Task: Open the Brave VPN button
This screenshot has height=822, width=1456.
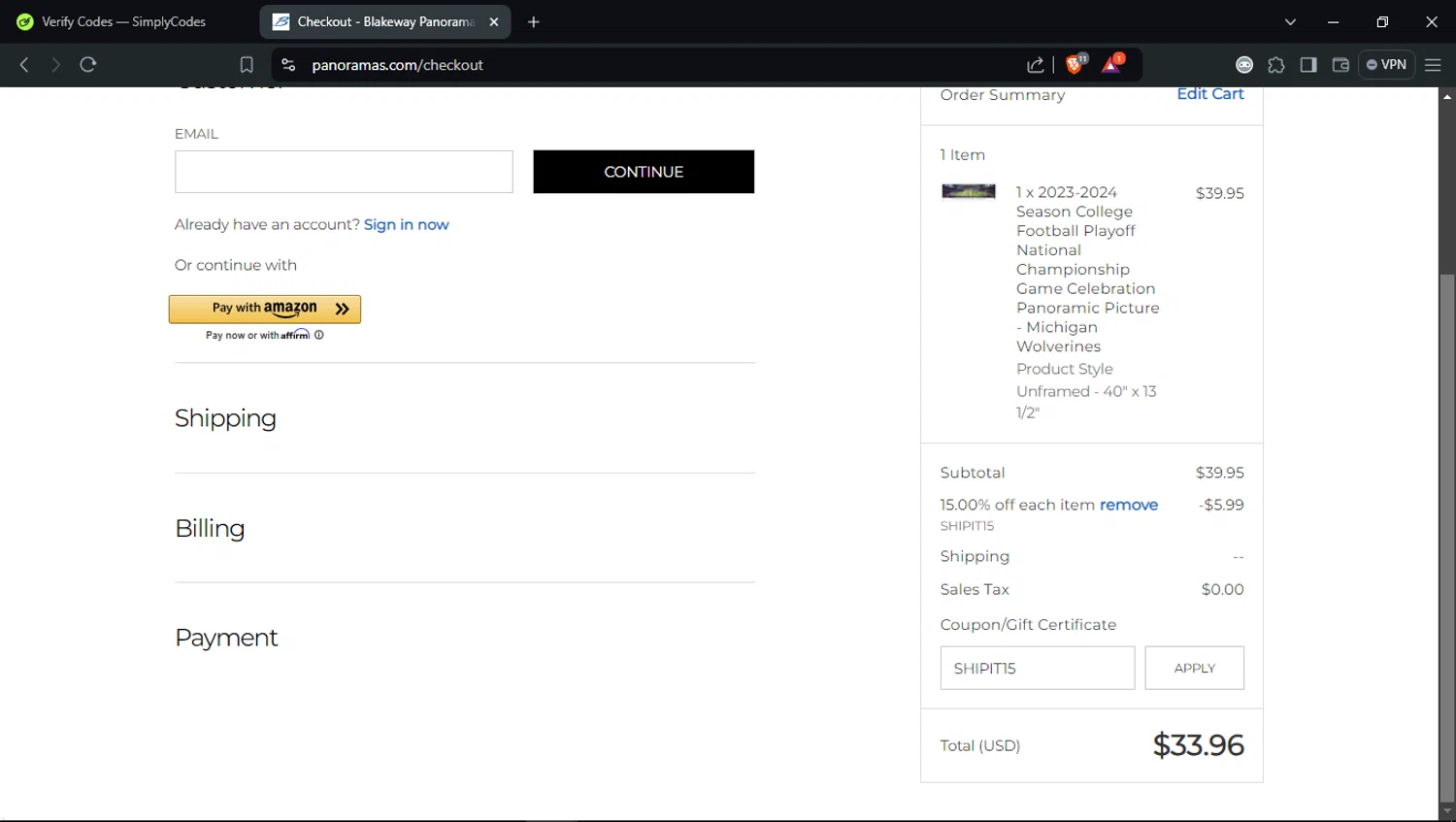Action: [1386, 65]
